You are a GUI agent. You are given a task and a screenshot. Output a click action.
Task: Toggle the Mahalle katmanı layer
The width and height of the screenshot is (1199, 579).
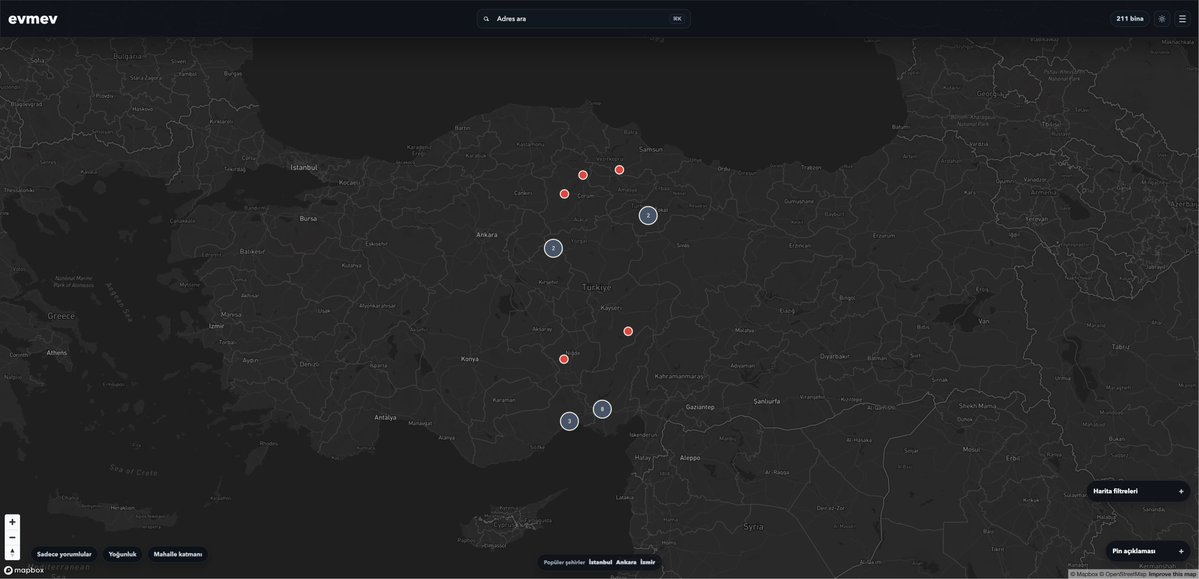(177, 553)
